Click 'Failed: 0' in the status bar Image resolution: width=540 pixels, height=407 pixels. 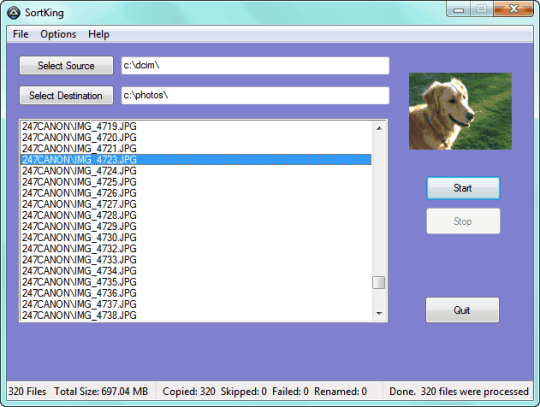[290, 392]
